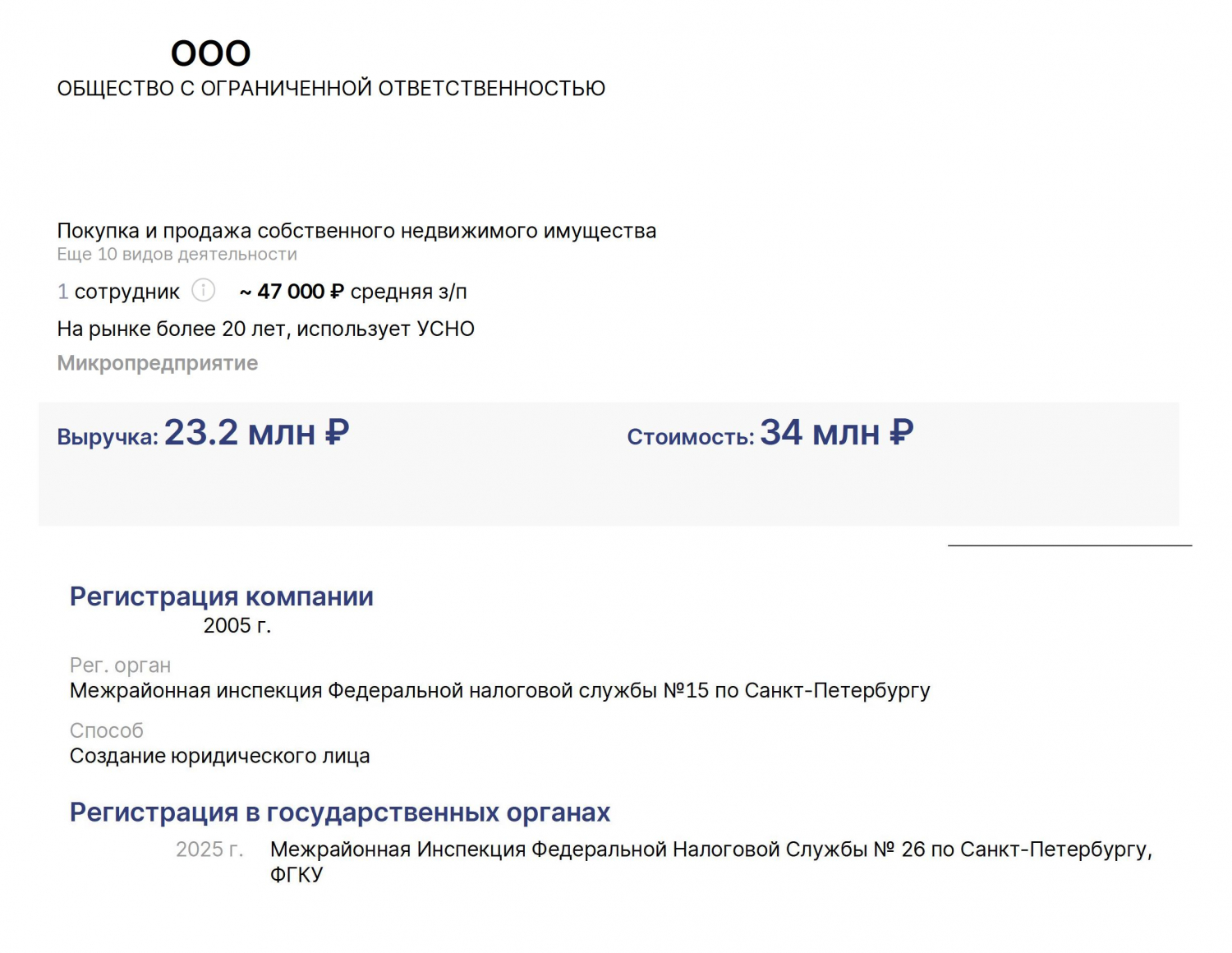1232x953 pixels.
Task: Click the 'ООО' company name heading
Action: 210,53
